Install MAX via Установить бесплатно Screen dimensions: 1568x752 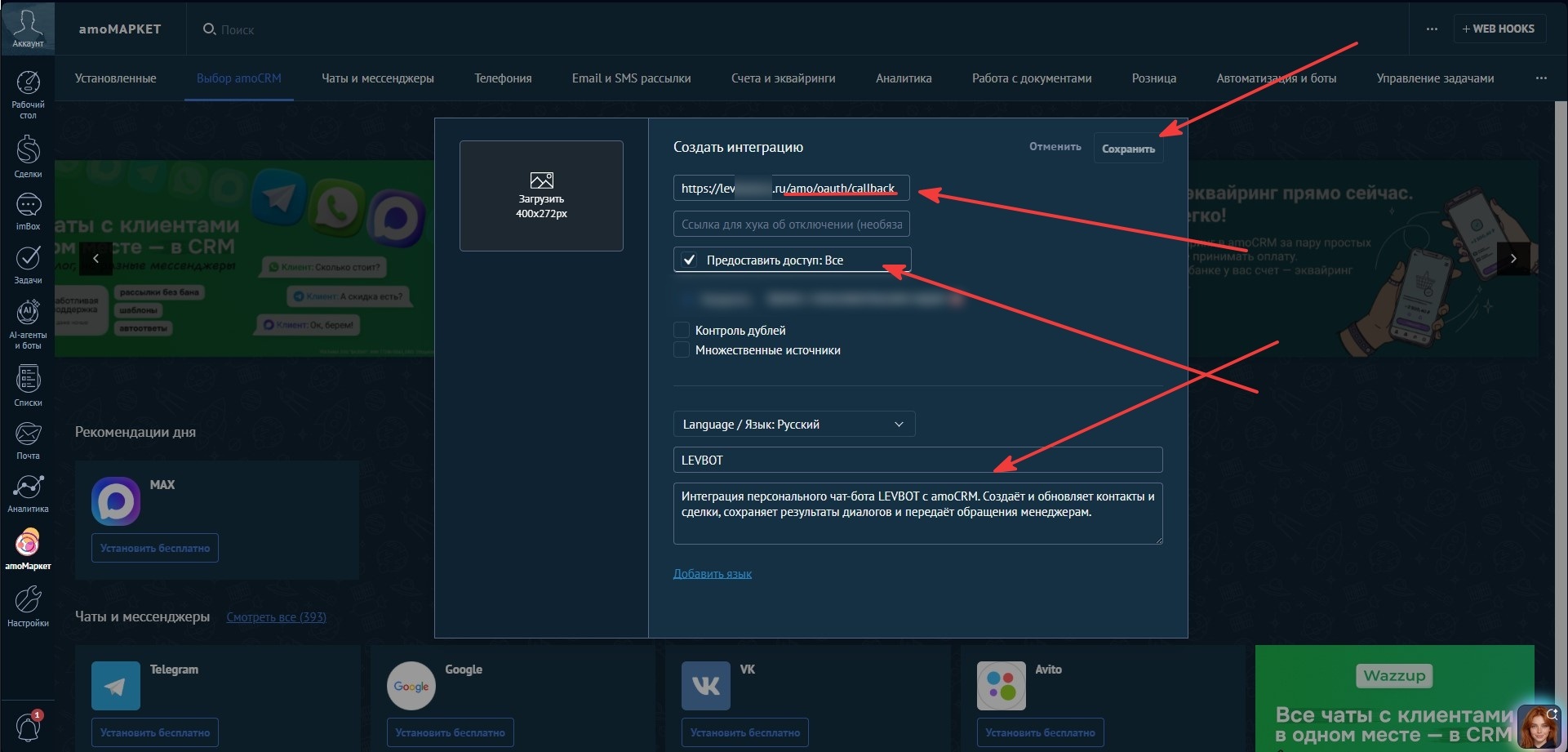point(155,548)
